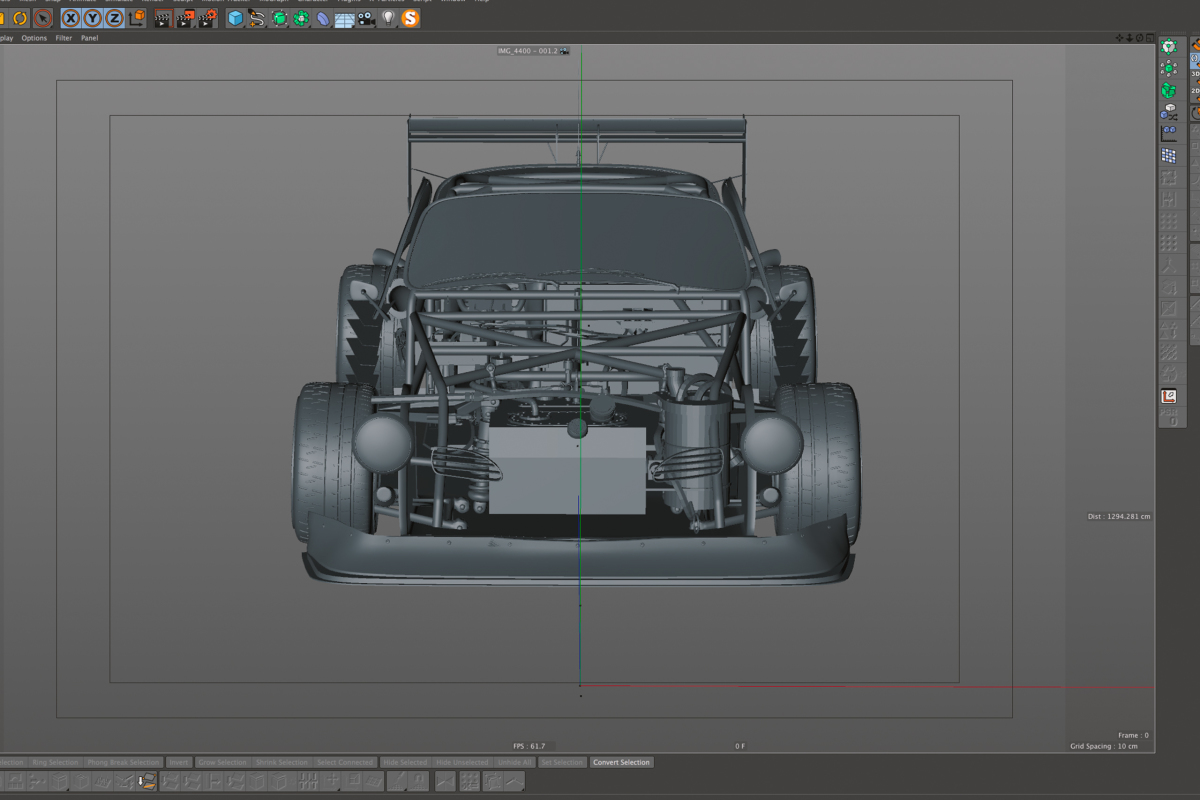
Task: Click the orange S plugin icon
Action: coord(410,18)
